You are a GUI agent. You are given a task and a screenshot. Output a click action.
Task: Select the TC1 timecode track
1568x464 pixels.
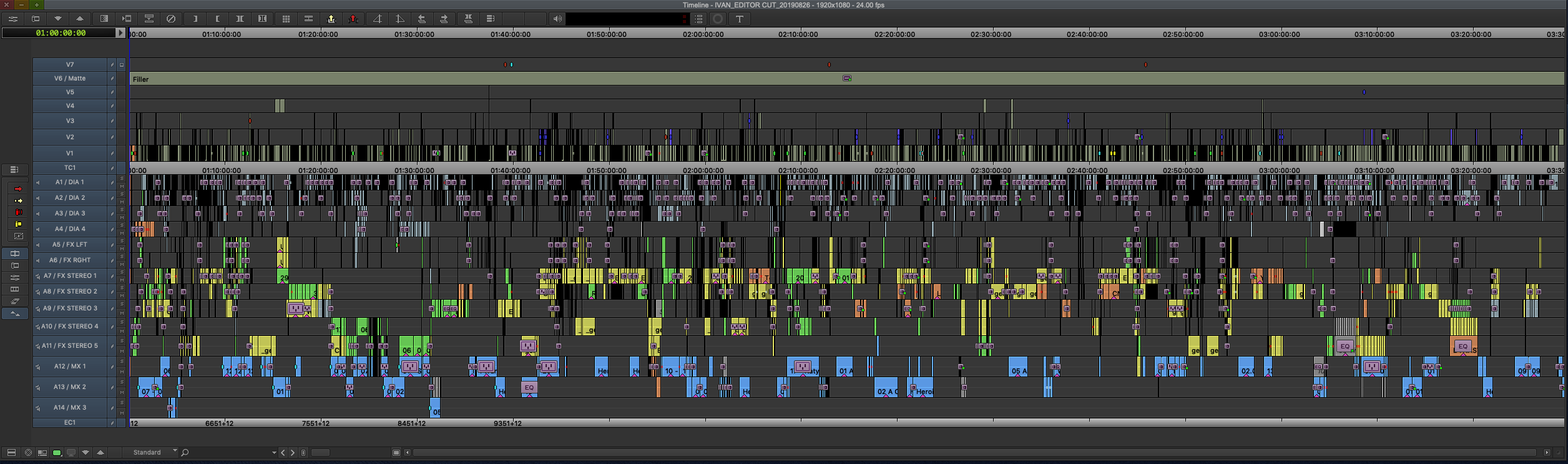(x=70, y=167)
